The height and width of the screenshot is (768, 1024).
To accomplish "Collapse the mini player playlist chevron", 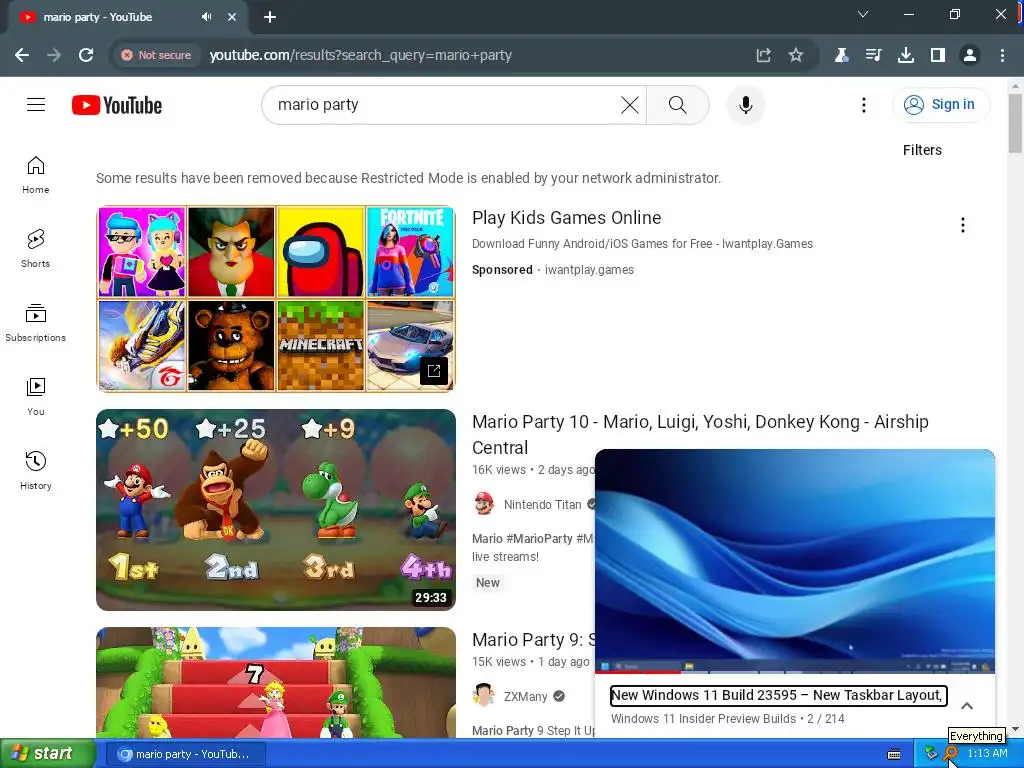I will (x=967, y=705).
